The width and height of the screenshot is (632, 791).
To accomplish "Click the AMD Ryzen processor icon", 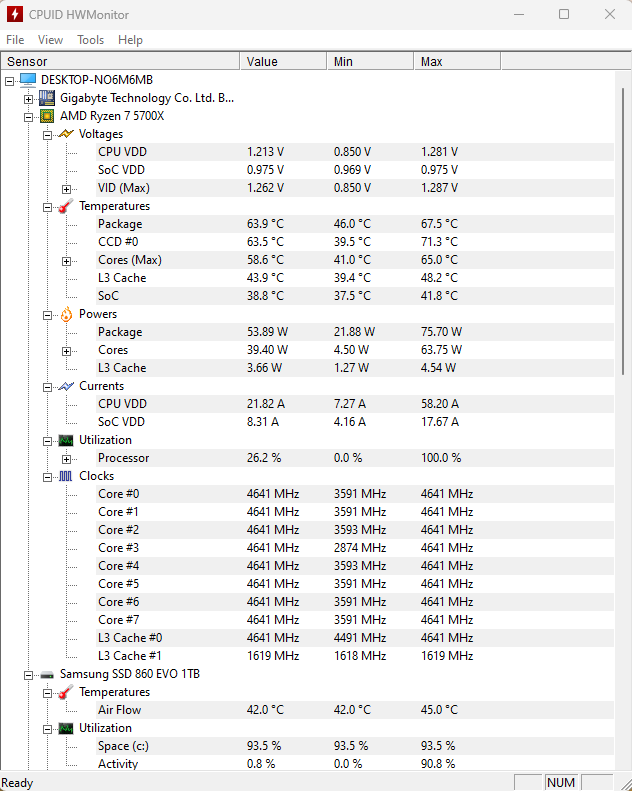I will click(x=47, y=116).
